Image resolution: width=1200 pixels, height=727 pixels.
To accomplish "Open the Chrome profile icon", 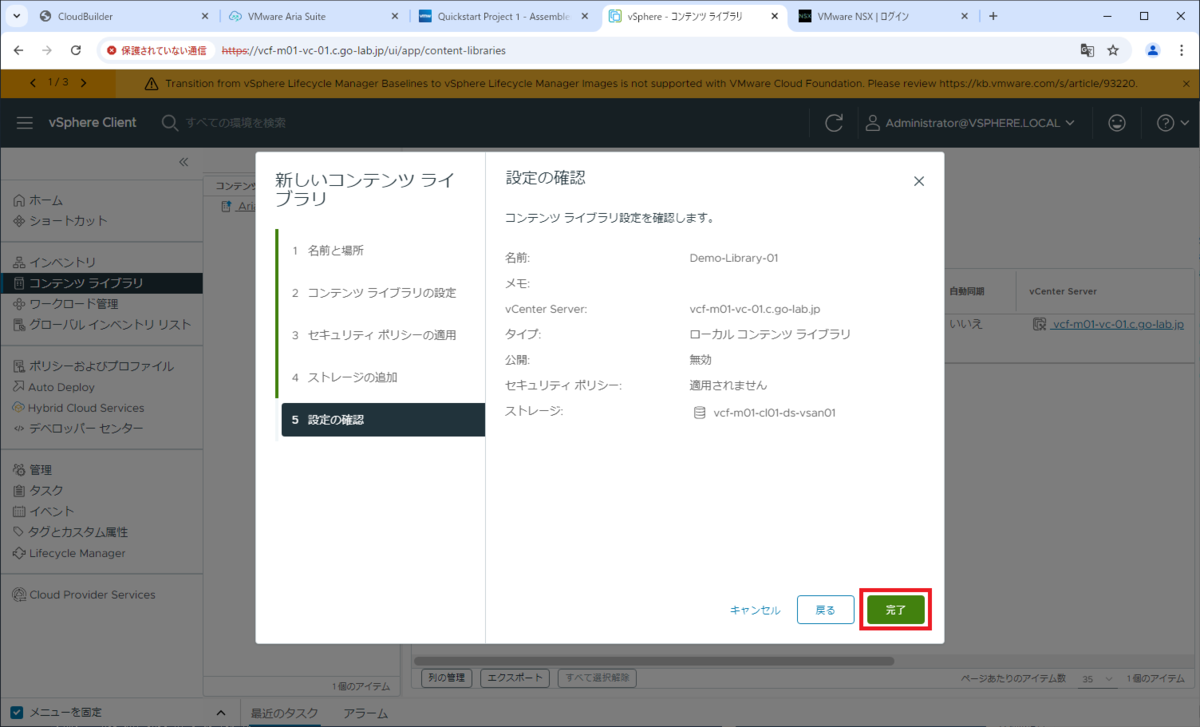I will (1153, 50).
